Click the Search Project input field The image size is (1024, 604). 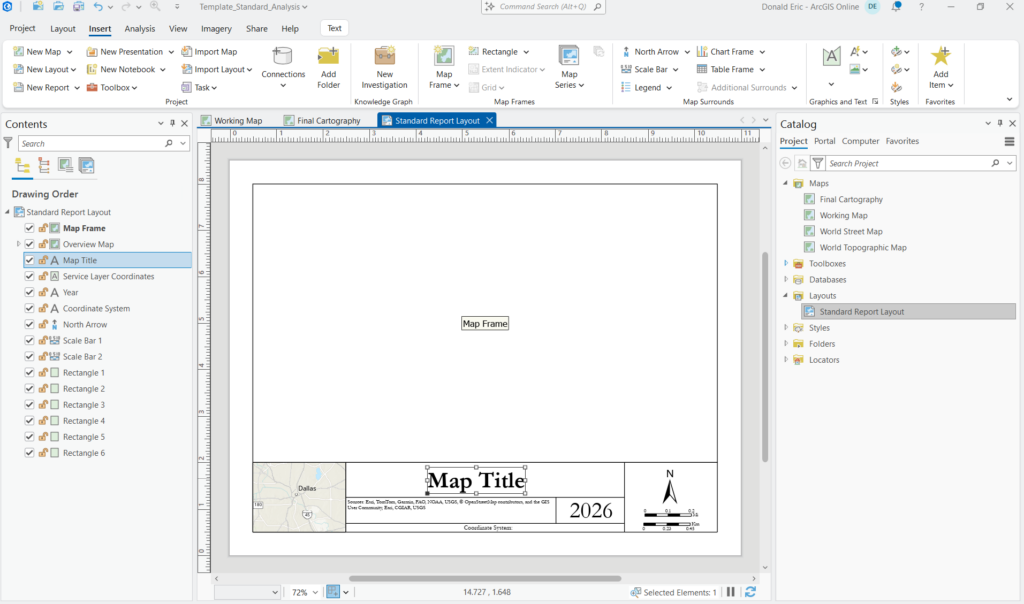[x=910, y=163]
